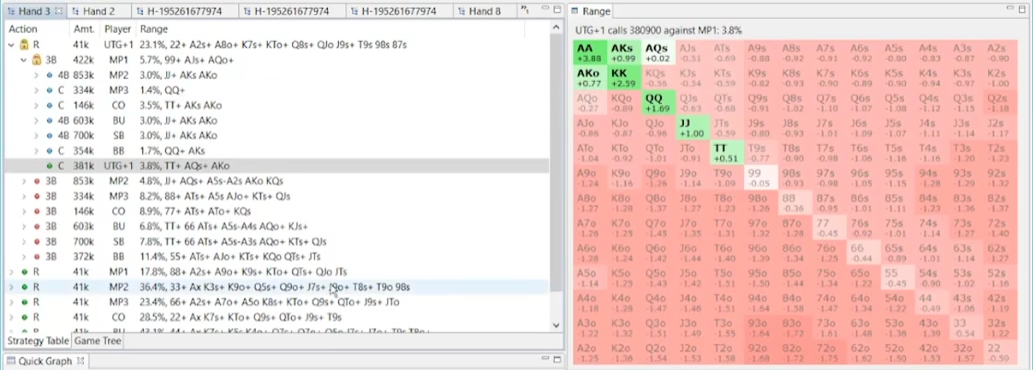Viewport: 1033px width, 370px height.
Task: Collapse the 3B 422k MP1 tree node
Action: (x=24, y=60)
